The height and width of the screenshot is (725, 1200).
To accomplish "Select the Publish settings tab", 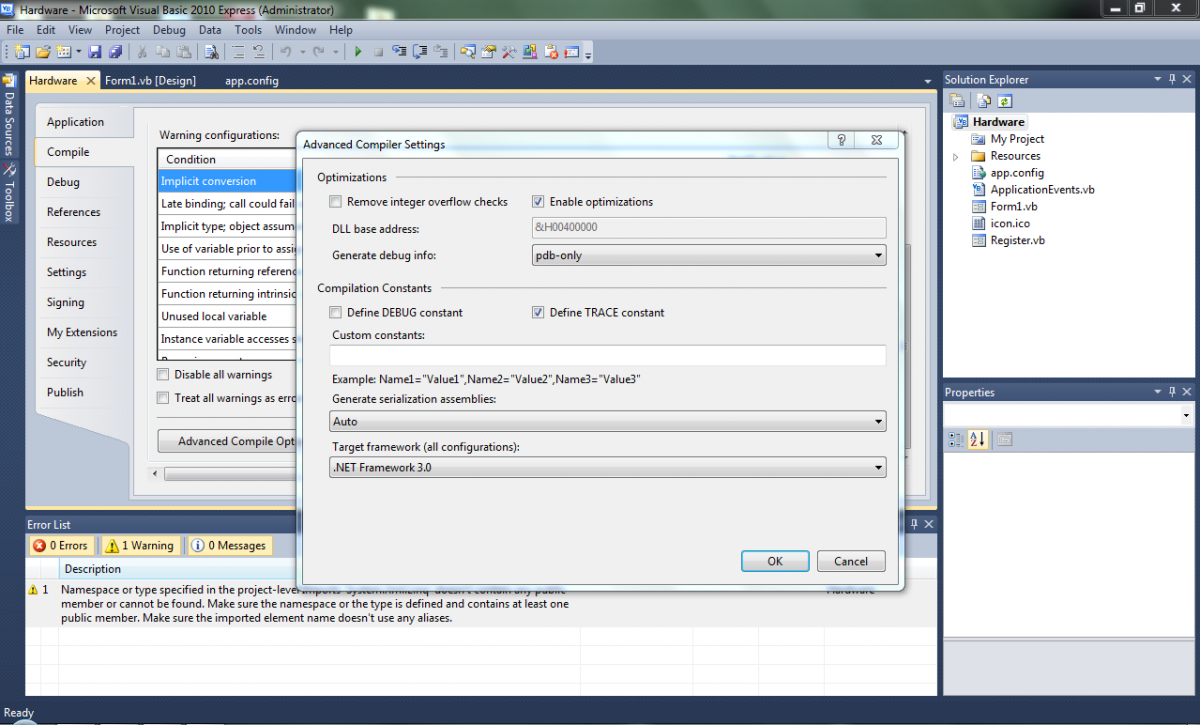I will pos(65,392).
